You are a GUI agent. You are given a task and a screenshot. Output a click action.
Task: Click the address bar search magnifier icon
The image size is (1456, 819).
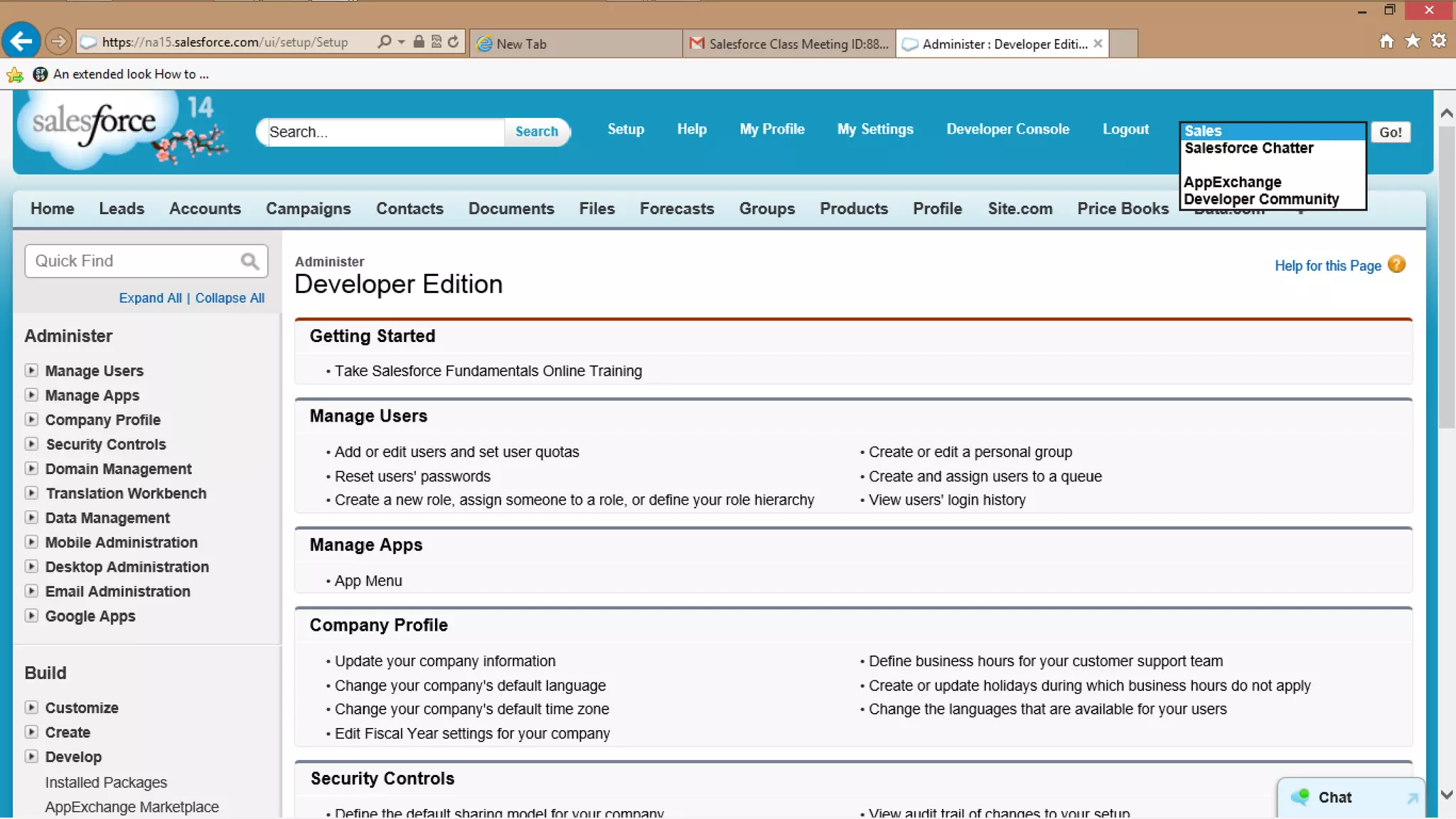tap(385, 42)
